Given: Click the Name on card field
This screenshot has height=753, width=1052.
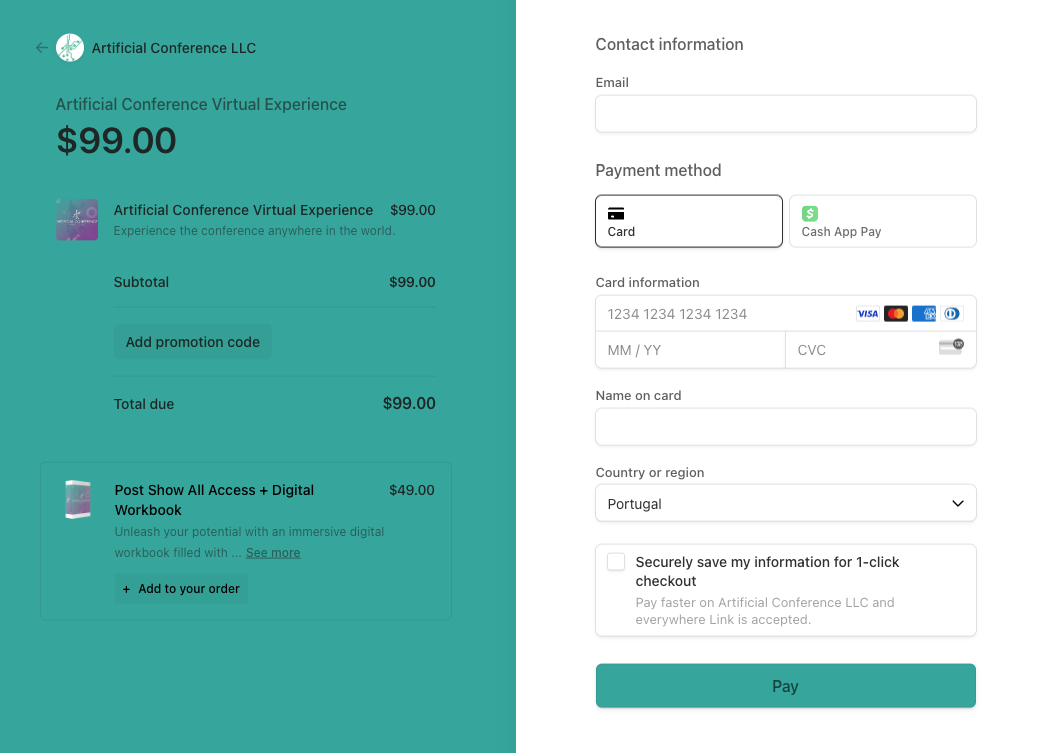Looking at the screenshot, I should pos(785,427).
